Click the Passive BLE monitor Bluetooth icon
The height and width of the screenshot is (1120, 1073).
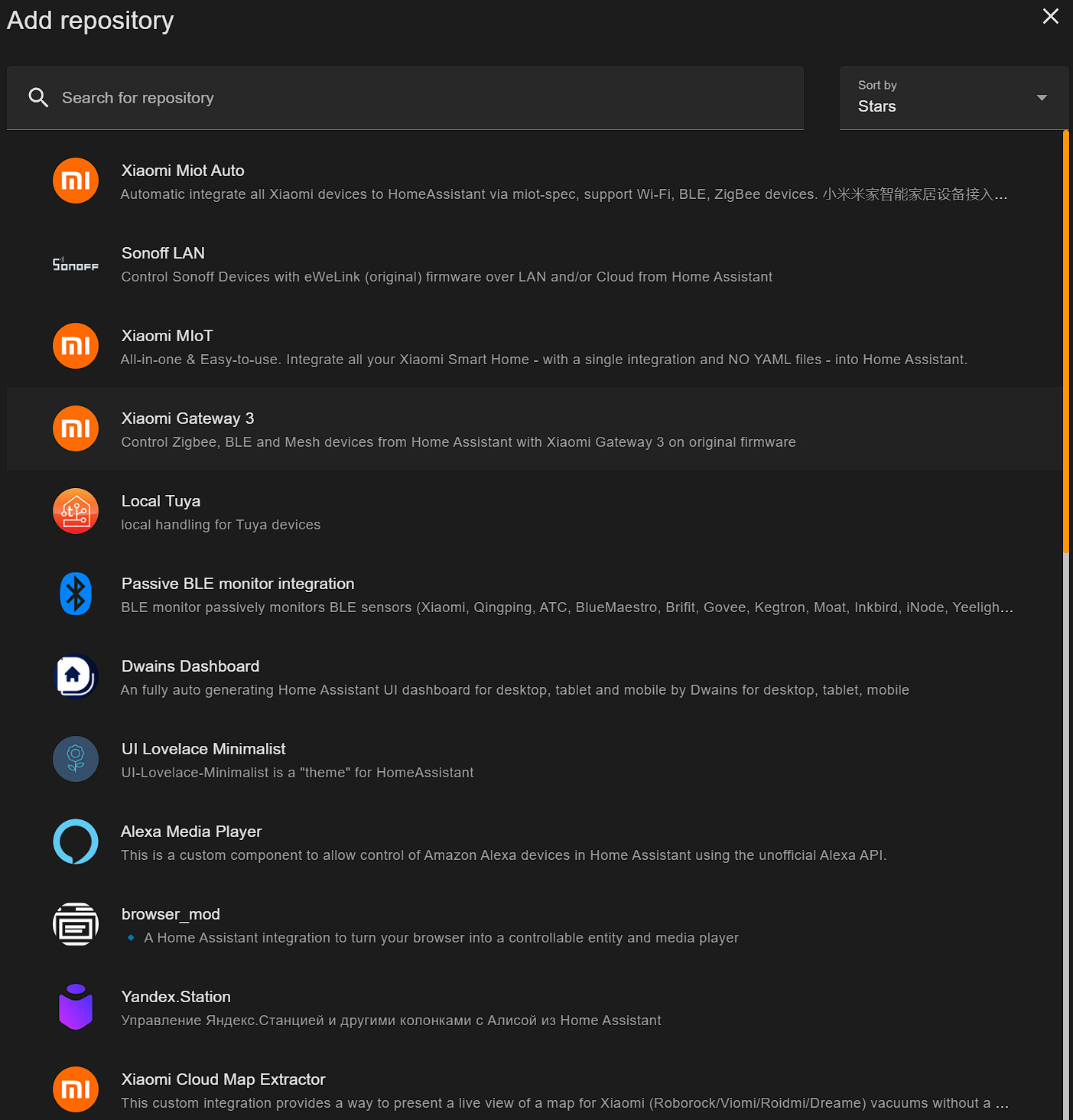click(75, 594)
